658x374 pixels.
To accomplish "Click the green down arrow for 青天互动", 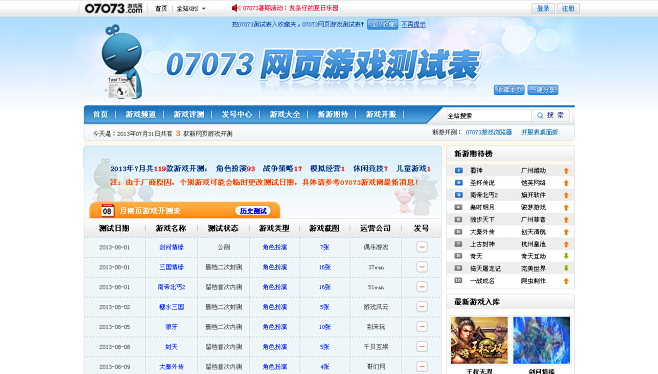I will point(566,256).
